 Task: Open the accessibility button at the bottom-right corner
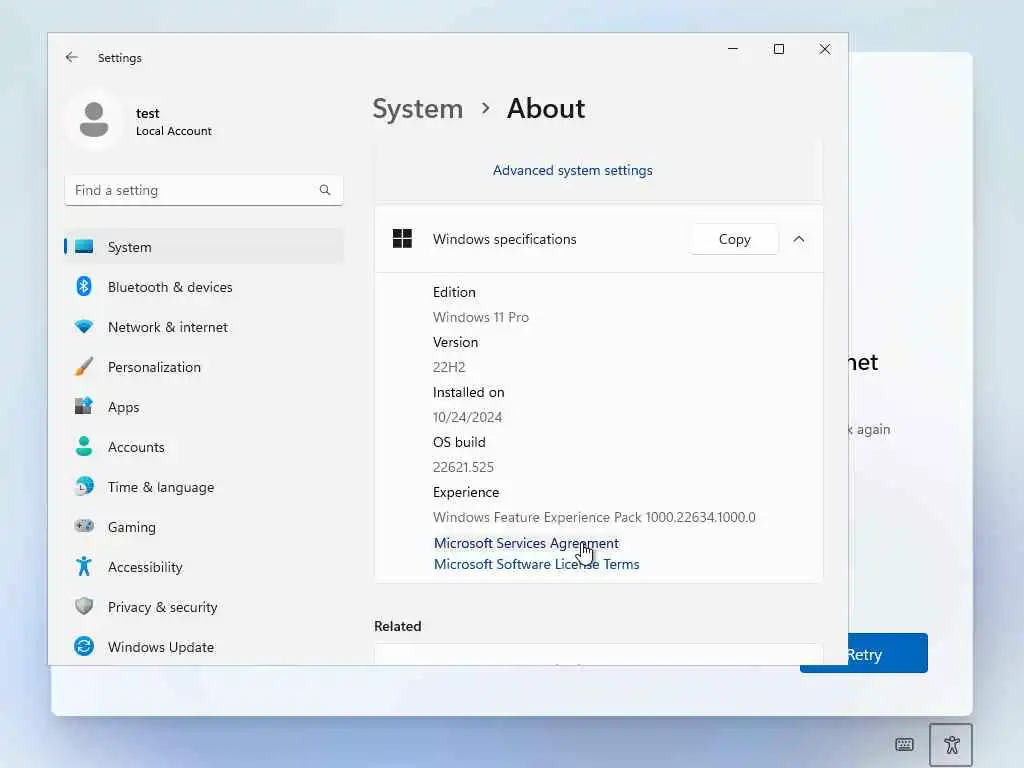click(x=952, y=744)
